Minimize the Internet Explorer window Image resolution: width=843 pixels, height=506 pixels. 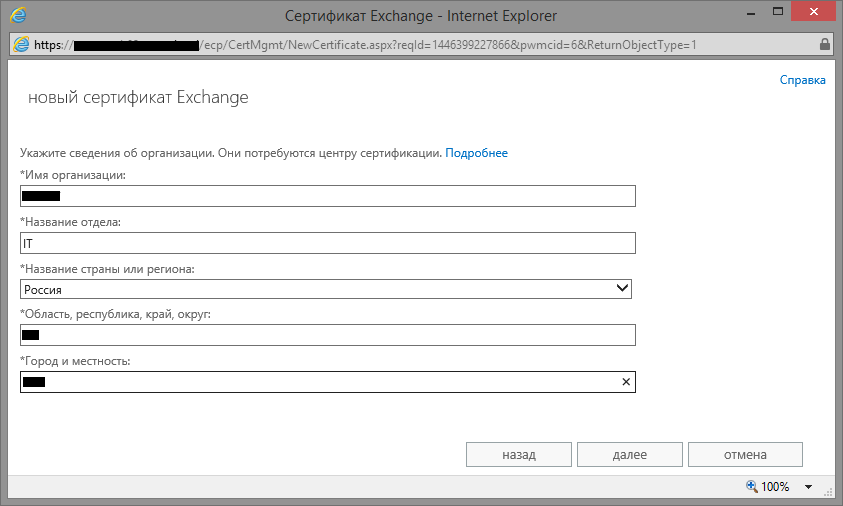tap(751, 12)
